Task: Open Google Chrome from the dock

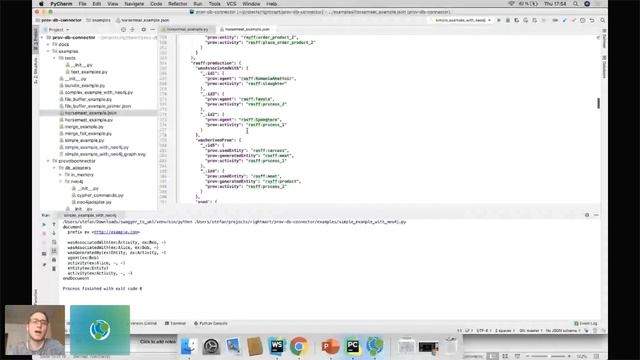Action: [x=299, y=346]
